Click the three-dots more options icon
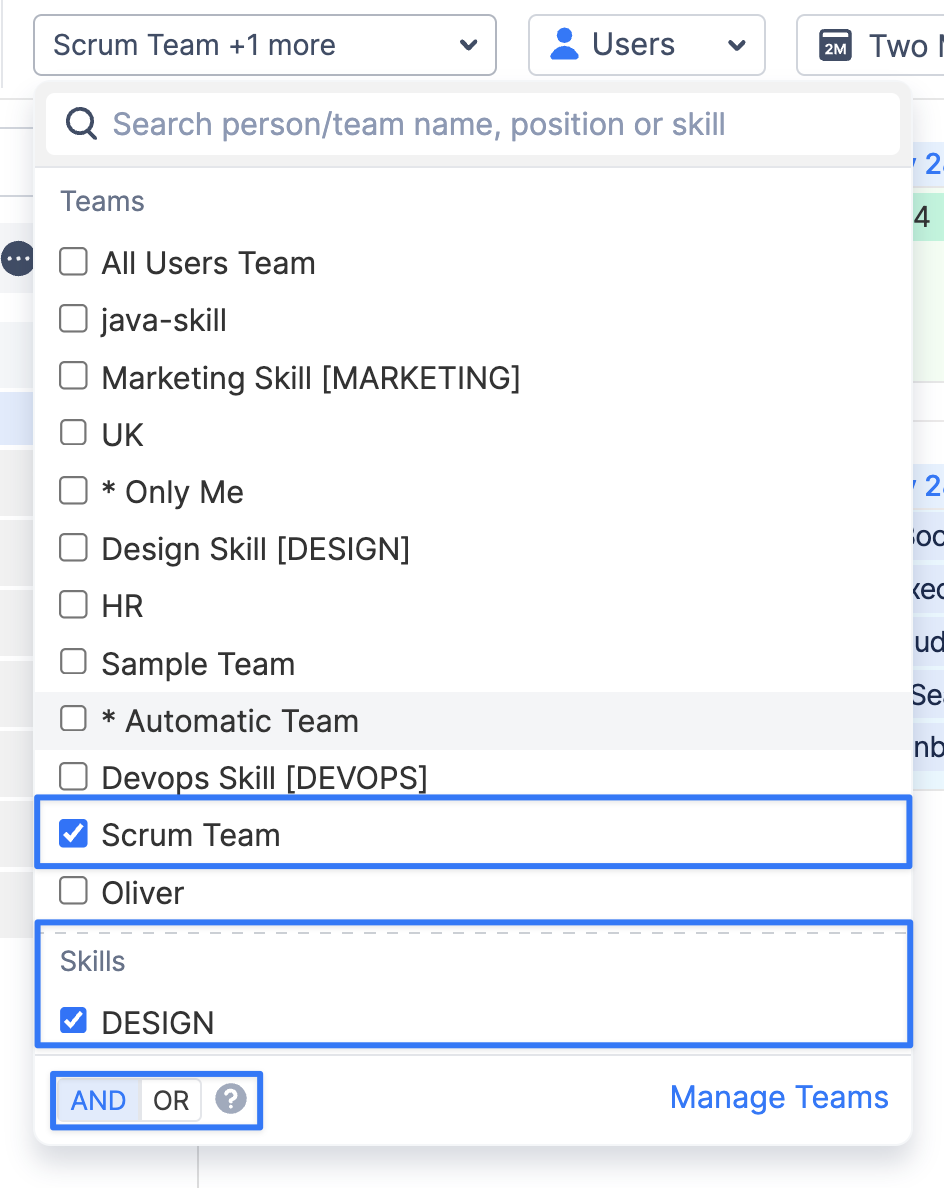The image size is (944, 1188). click(x=17, y=260)
